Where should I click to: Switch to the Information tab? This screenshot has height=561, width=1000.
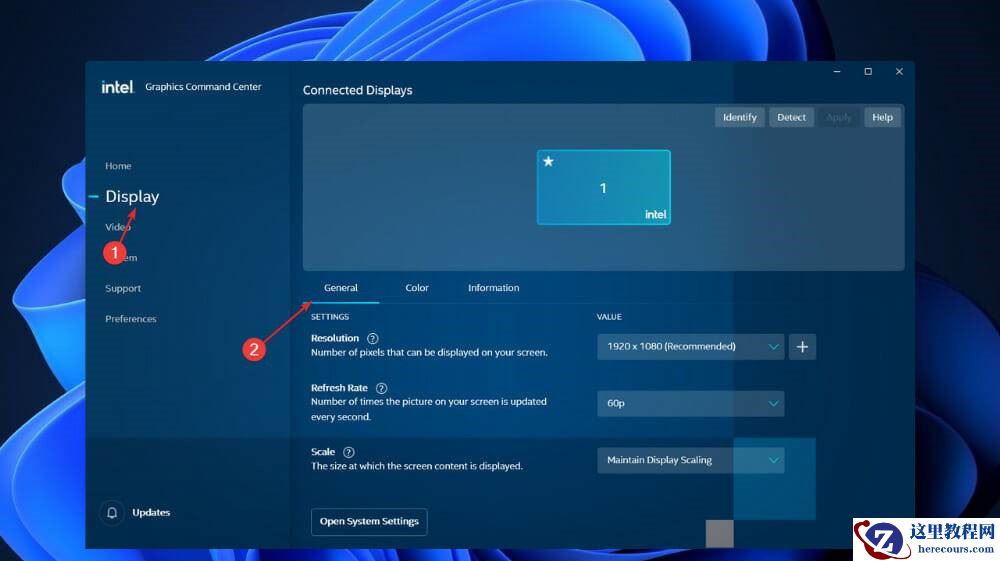(x=494, y=288)
